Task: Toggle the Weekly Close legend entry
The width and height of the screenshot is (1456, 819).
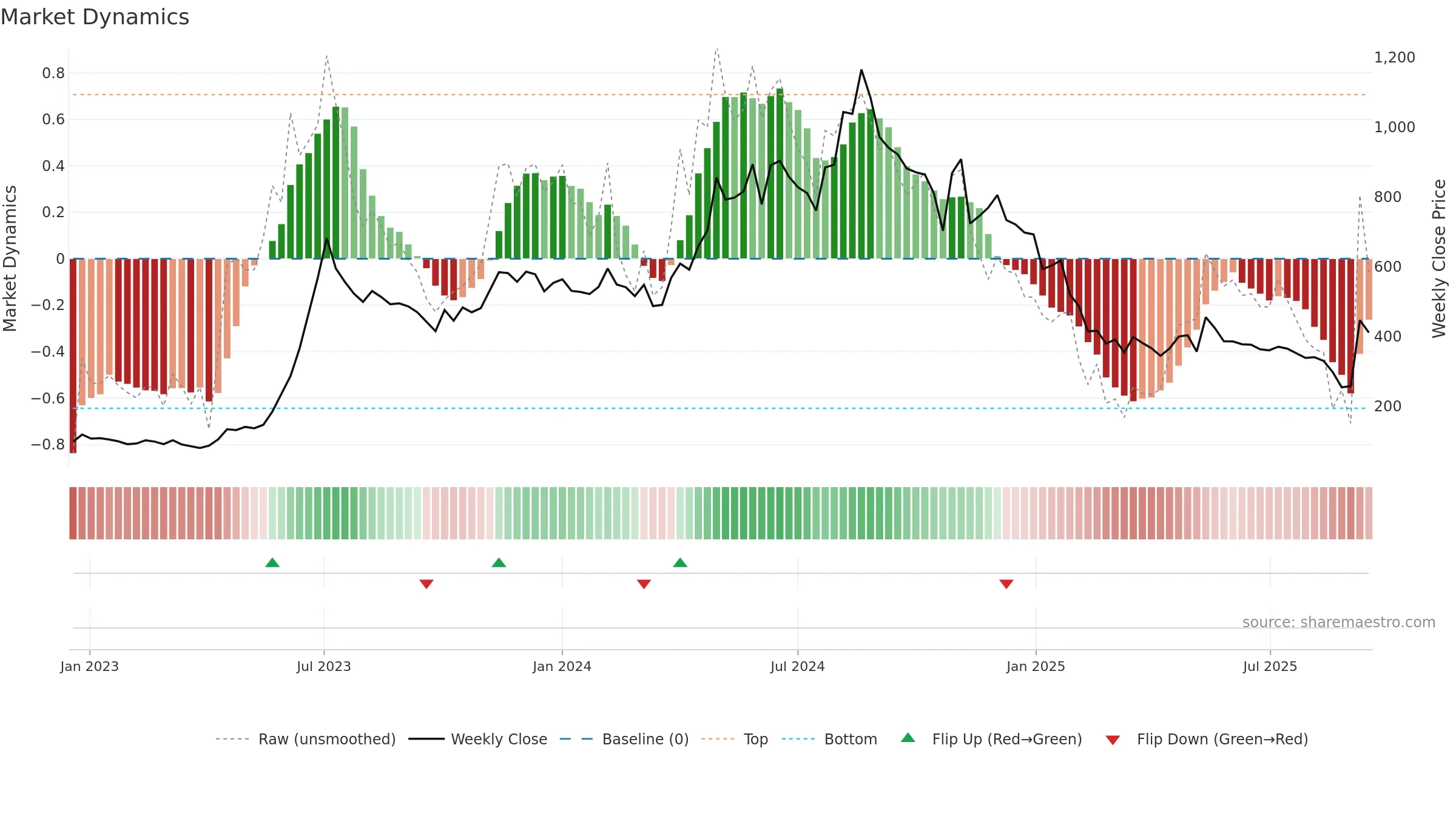Action: 477,739
